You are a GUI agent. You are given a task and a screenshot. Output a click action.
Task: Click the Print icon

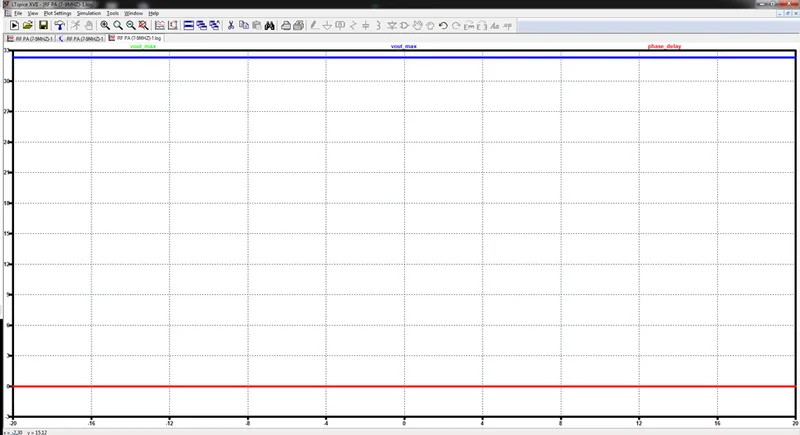(x=298, y=25)
